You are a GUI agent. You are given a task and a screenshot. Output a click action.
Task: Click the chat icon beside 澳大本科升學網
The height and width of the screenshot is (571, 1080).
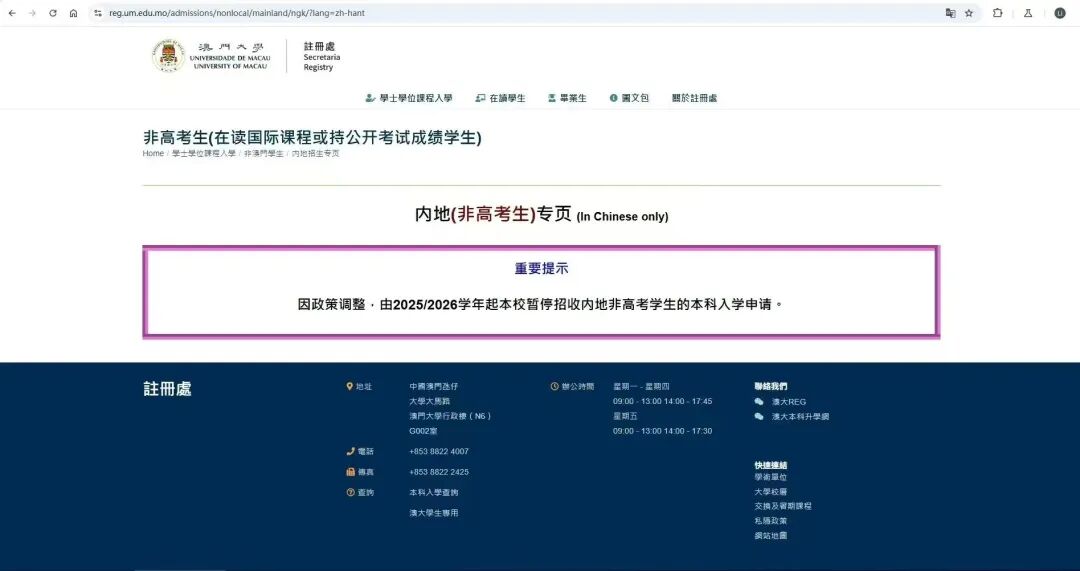759,417
